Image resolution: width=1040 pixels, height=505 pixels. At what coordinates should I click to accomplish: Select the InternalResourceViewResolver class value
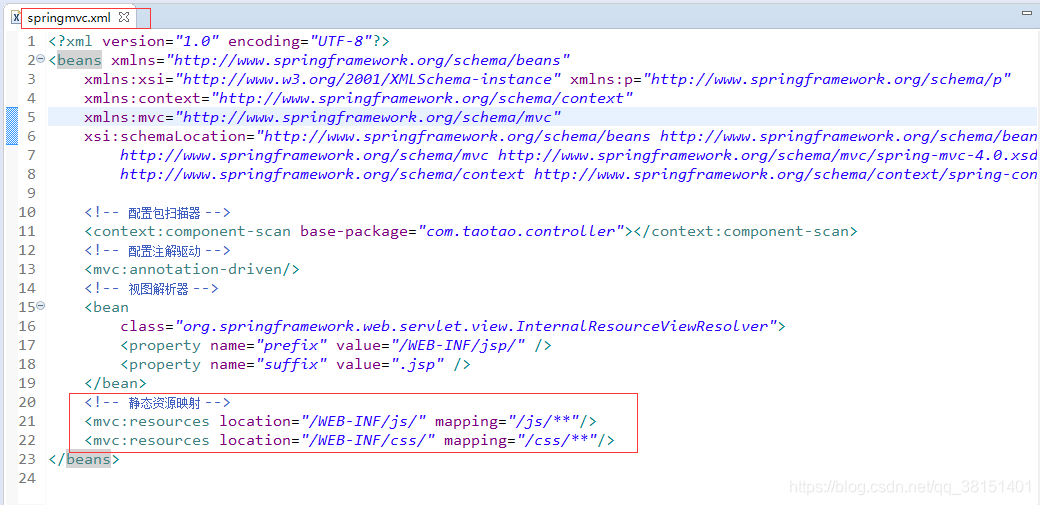[475, 326]
